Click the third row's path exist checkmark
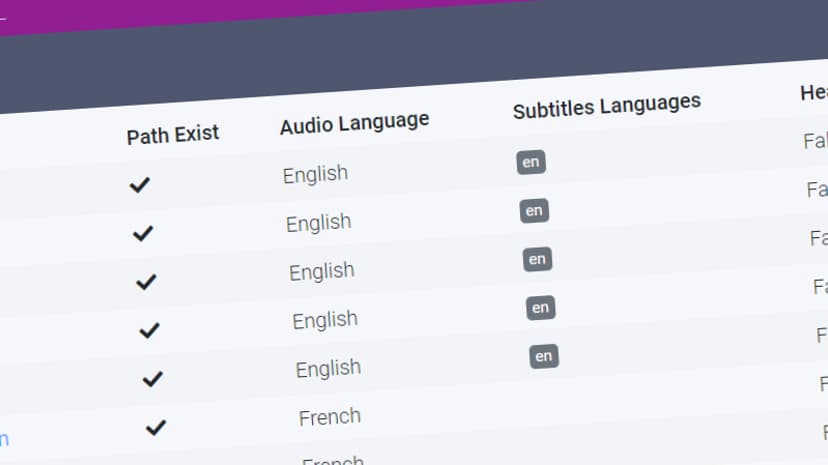 (x=146, y=282)
